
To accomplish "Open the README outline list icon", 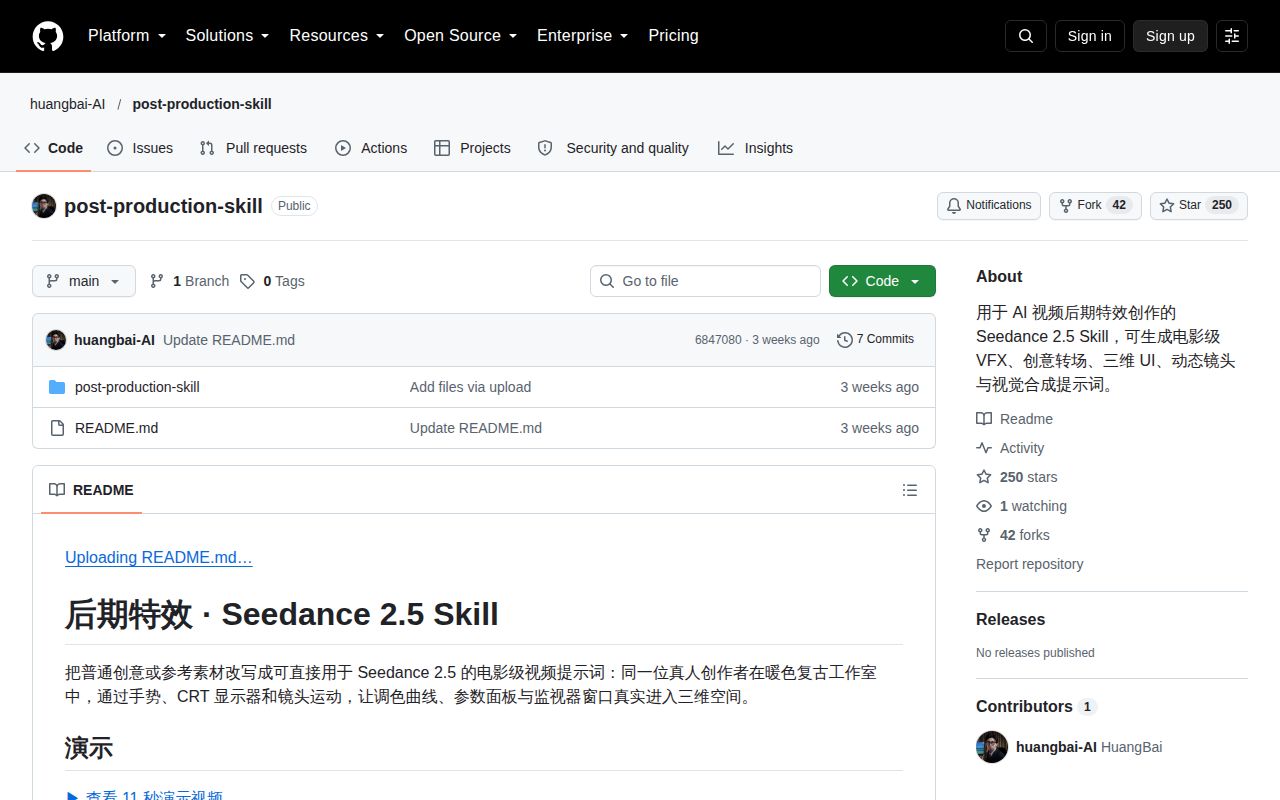I will 910,490.
